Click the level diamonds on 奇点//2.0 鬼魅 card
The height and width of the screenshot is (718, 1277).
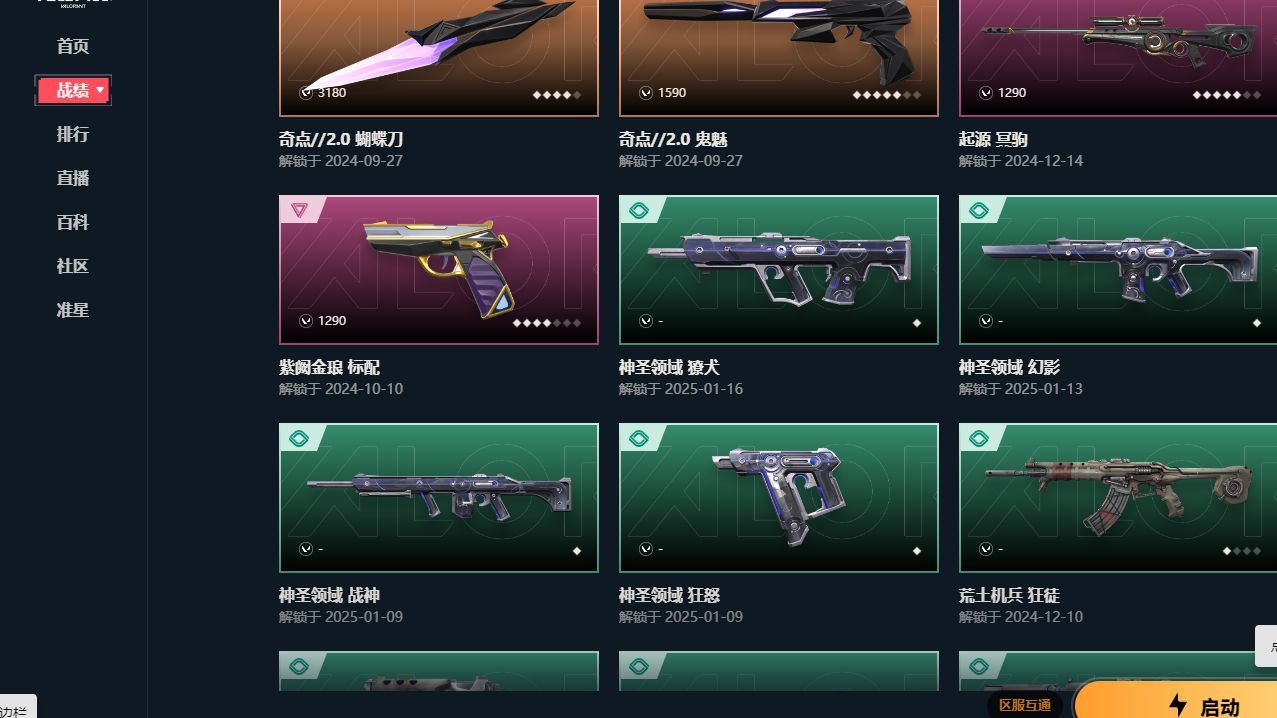click(x=886, y=95)
